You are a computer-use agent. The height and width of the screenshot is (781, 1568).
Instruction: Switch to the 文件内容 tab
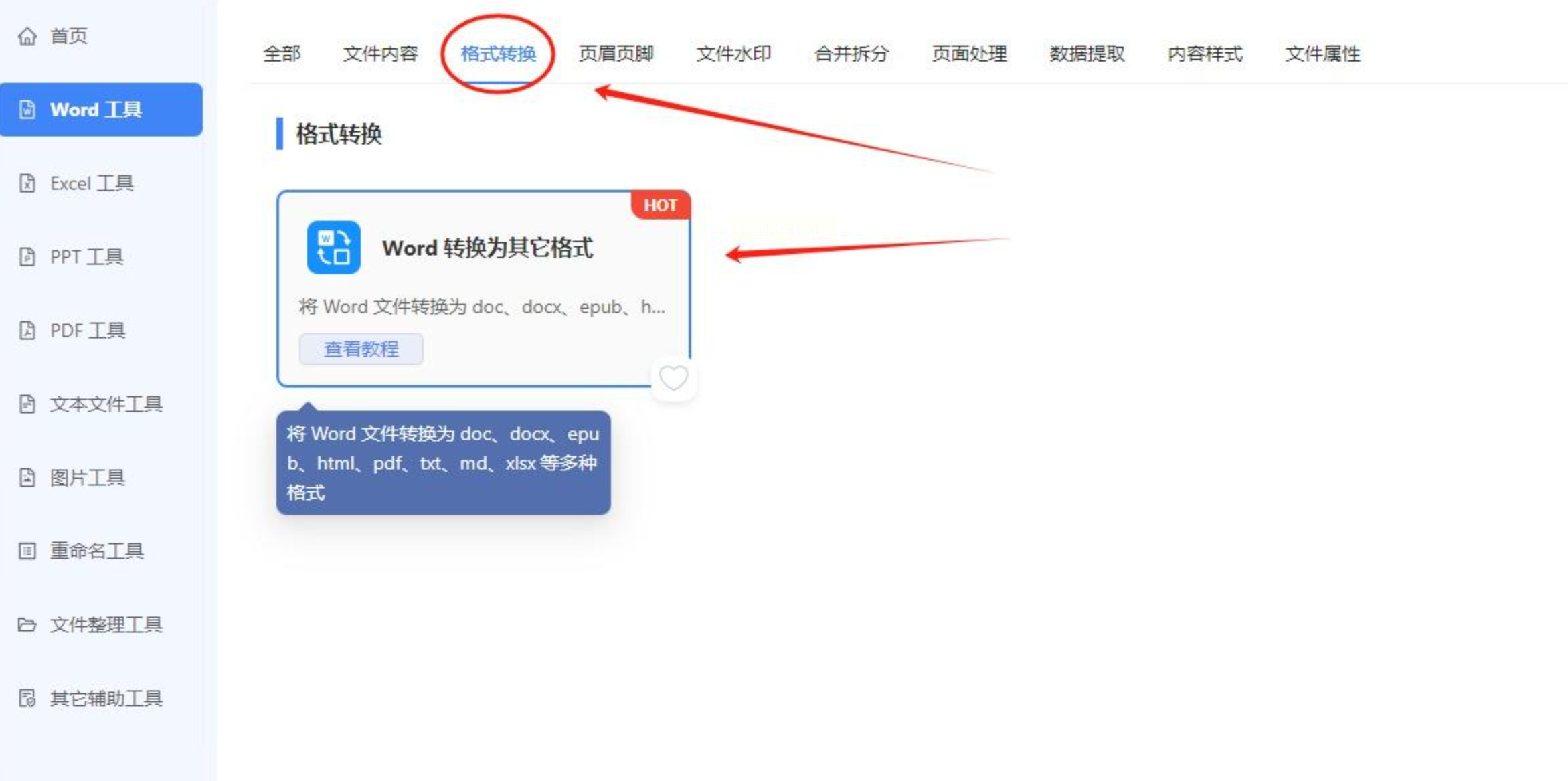pyautogui.click(x=380, y=54)
